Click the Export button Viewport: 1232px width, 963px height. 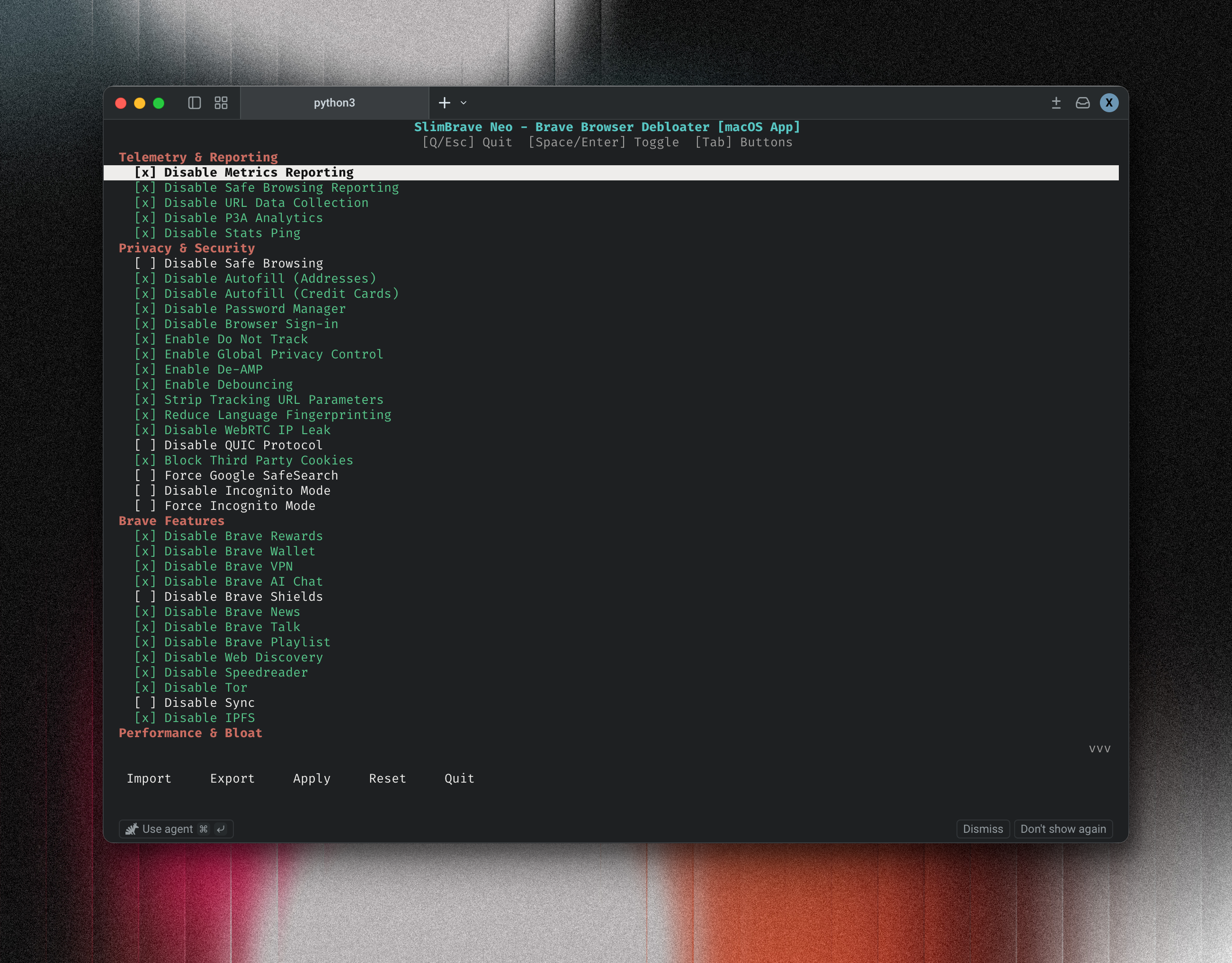click(x=232, y=779)
